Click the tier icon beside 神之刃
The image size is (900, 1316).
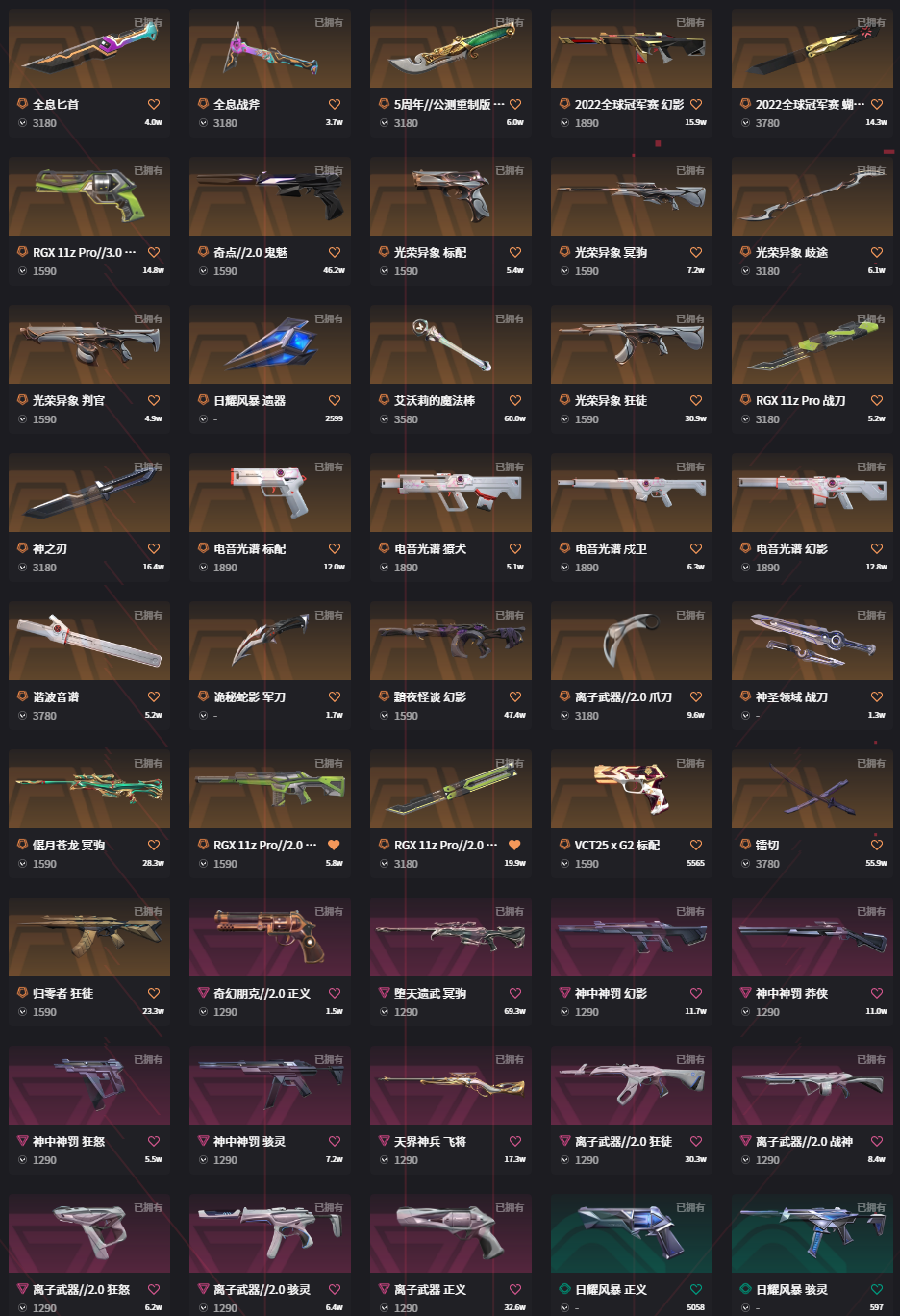23,548
